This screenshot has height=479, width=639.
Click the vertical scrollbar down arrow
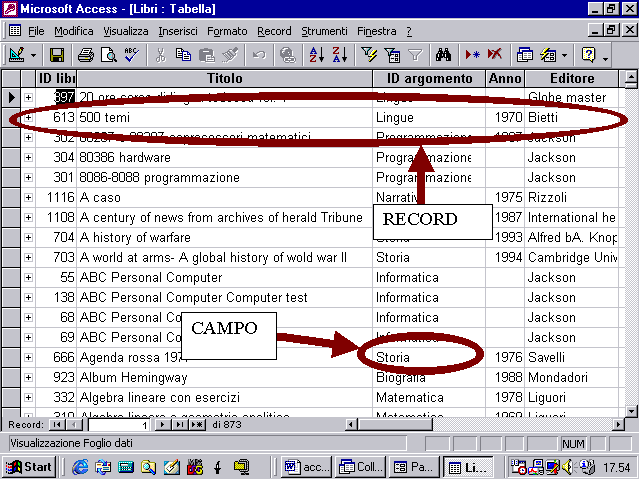[x=631, y=411]
